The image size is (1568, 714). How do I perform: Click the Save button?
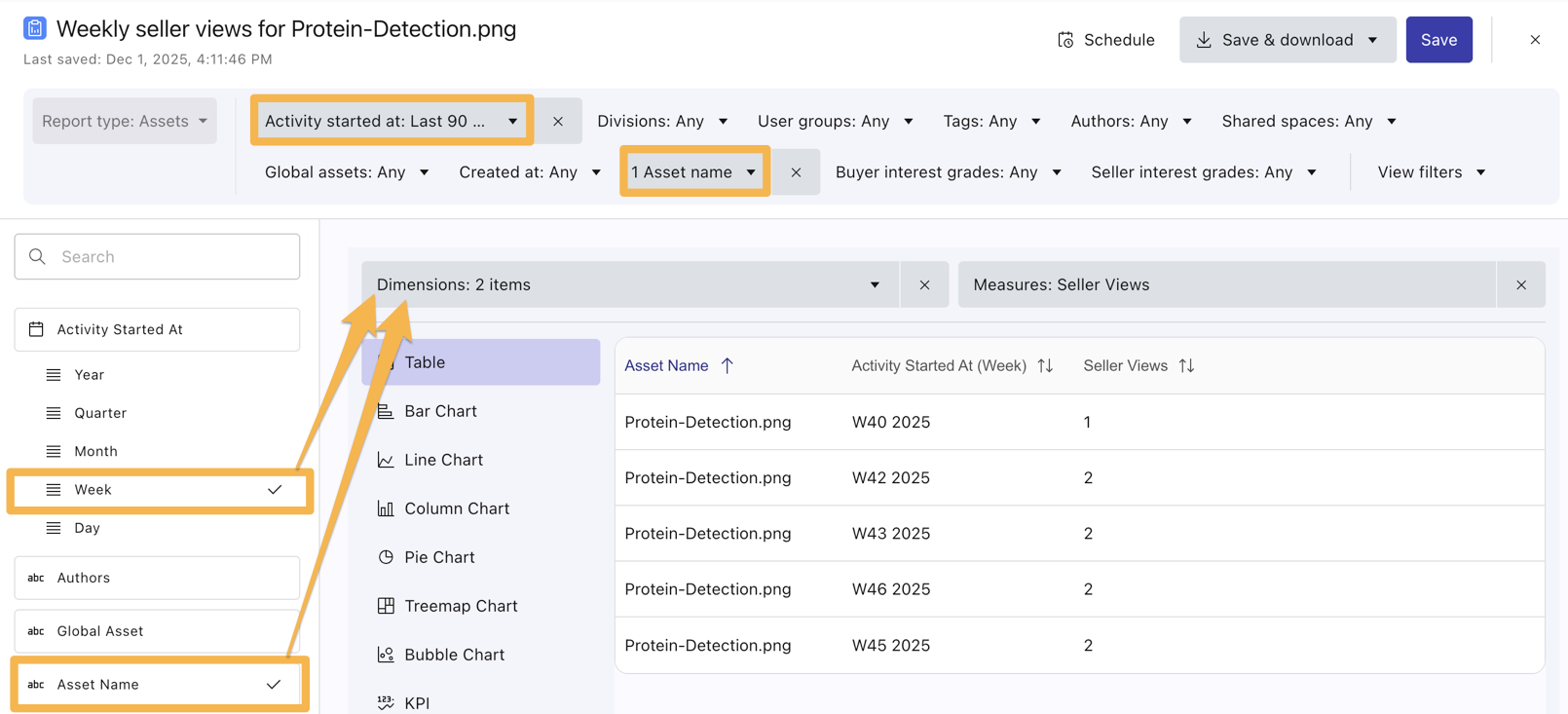(x=1438, y=40)
